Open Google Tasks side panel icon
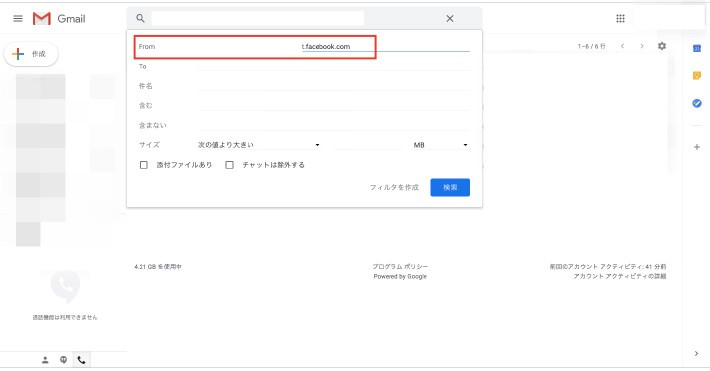This screenshot has width=710, height=371. [697, 103]
